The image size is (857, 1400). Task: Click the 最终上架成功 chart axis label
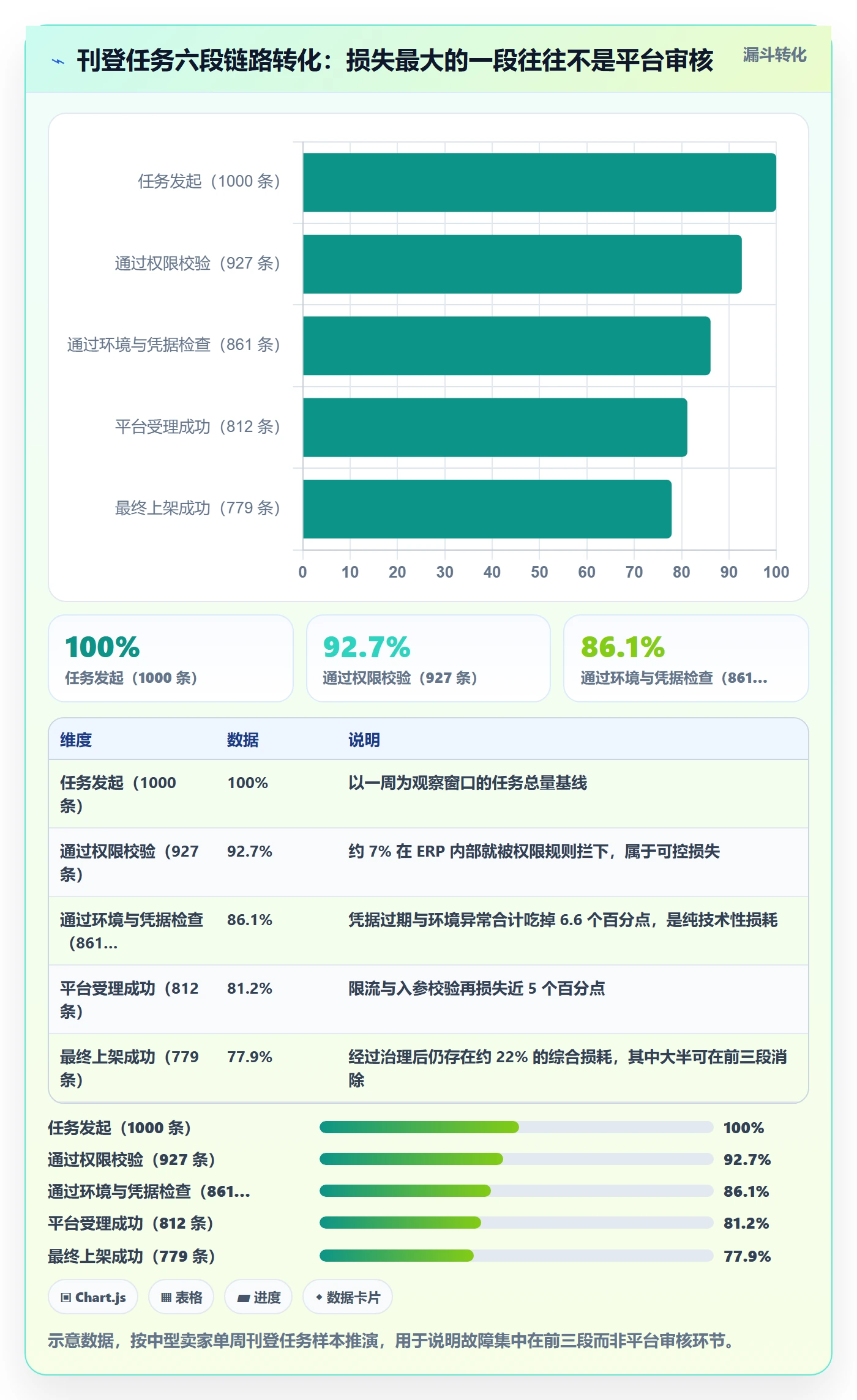(x=198, y=508)
